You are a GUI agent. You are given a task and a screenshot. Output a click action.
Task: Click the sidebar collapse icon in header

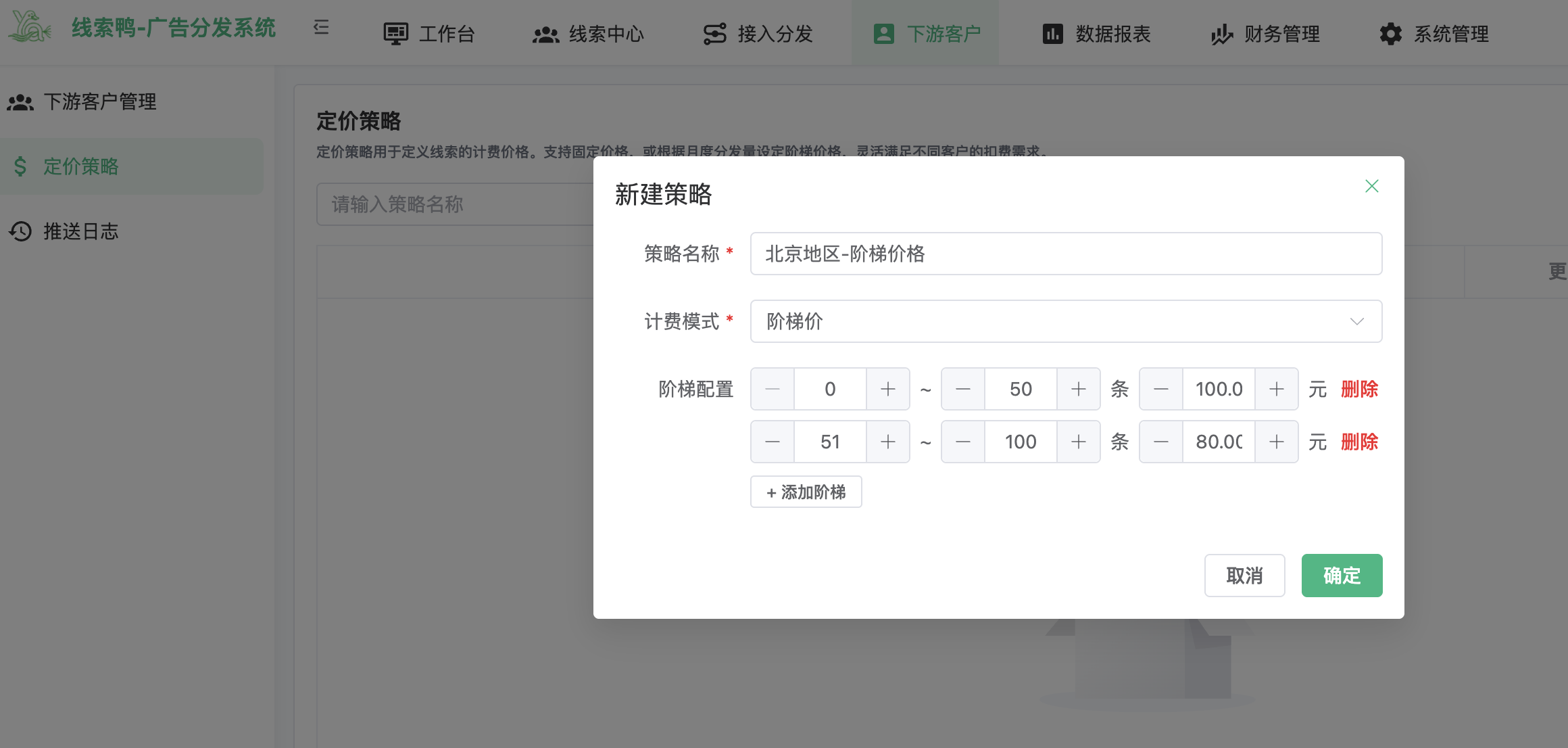pyautogui.click(x=321, y=28)
